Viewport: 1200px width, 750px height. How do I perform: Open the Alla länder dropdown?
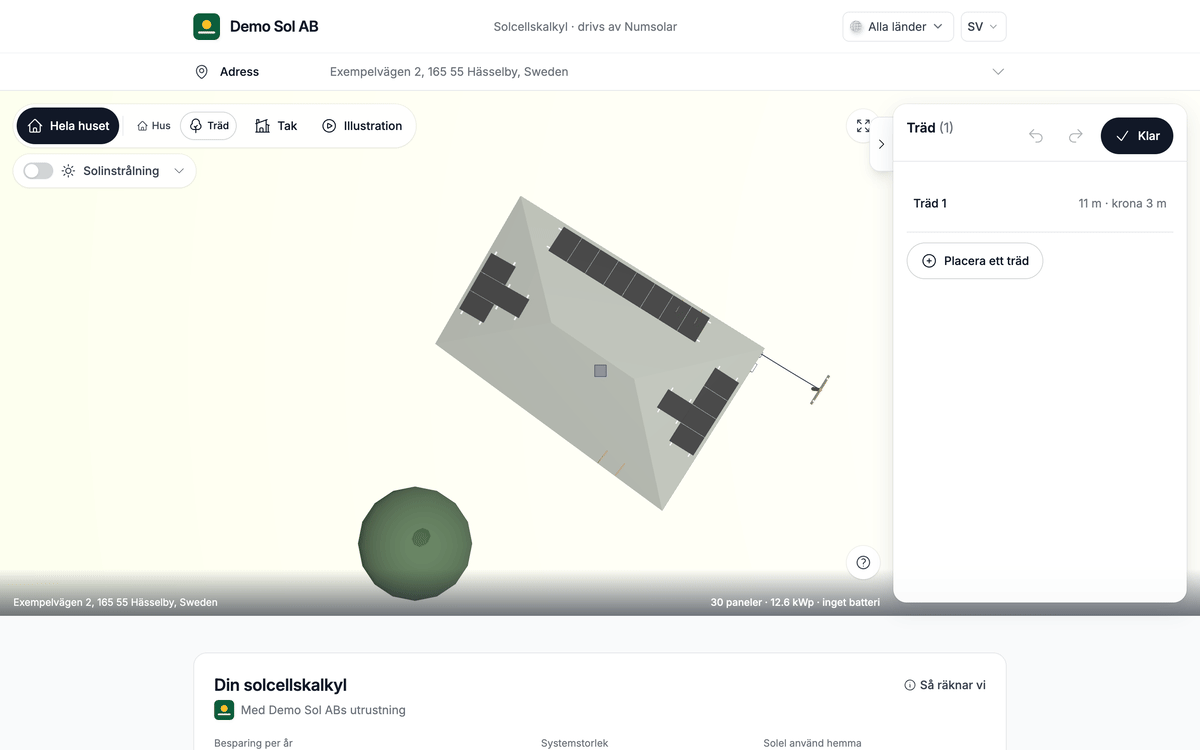click(898, 27)
